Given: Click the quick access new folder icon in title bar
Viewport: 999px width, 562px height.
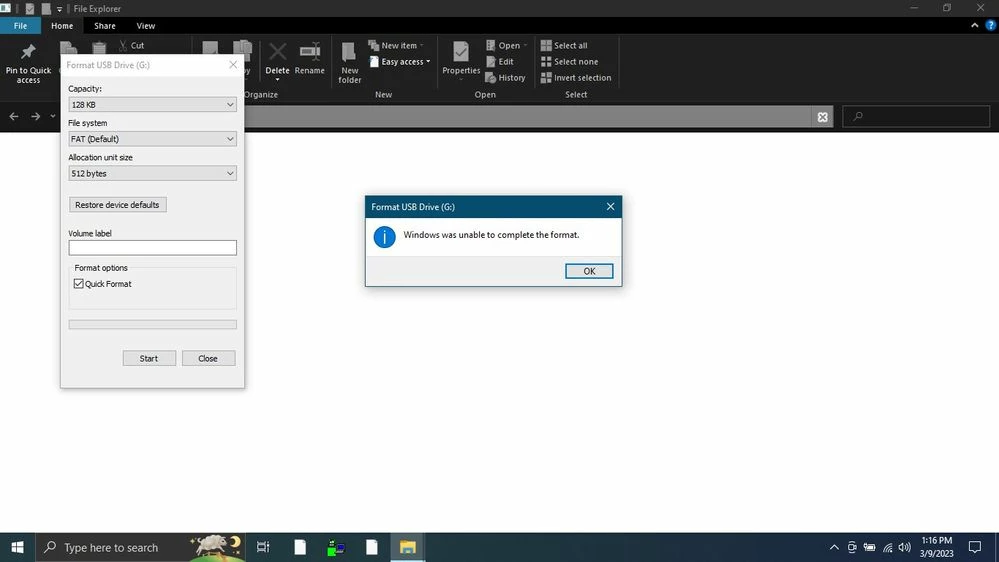Looking at the screenshot, I should [46, 9].
